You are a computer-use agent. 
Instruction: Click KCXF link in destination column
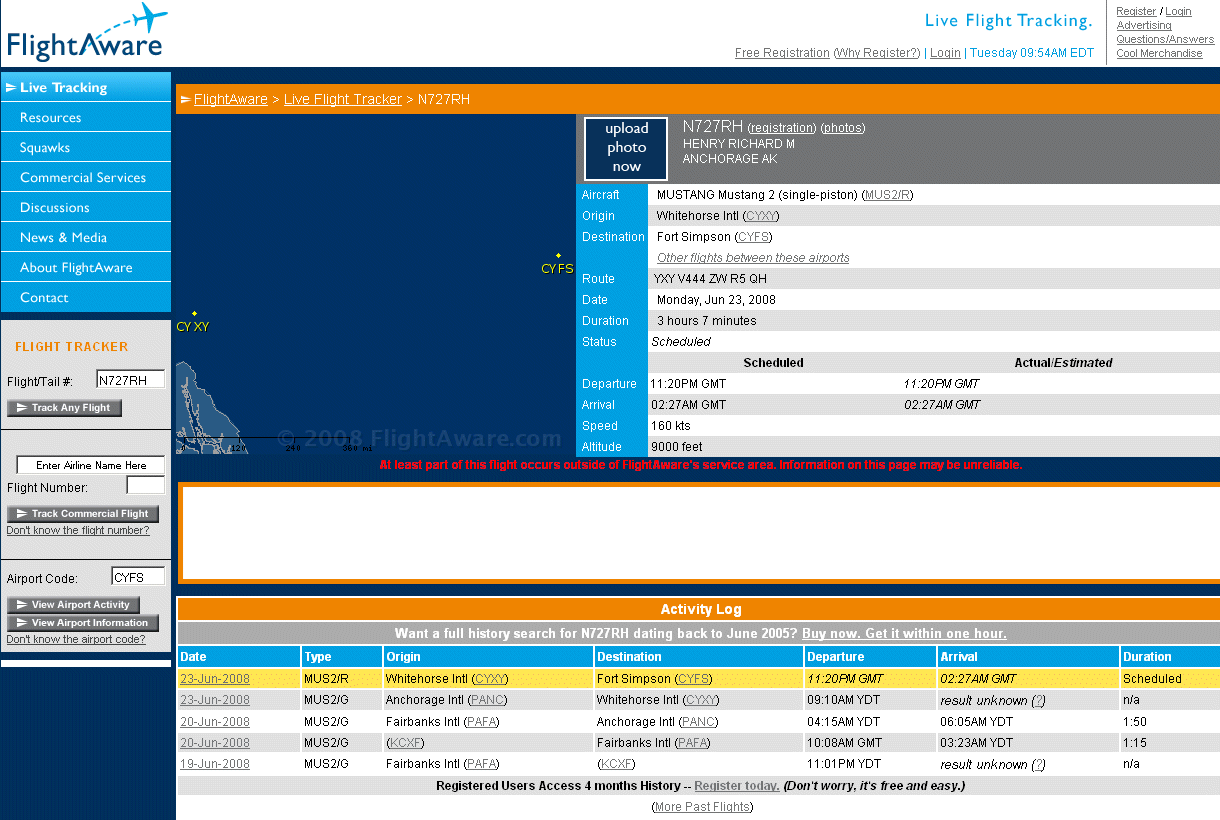point(617,764)
